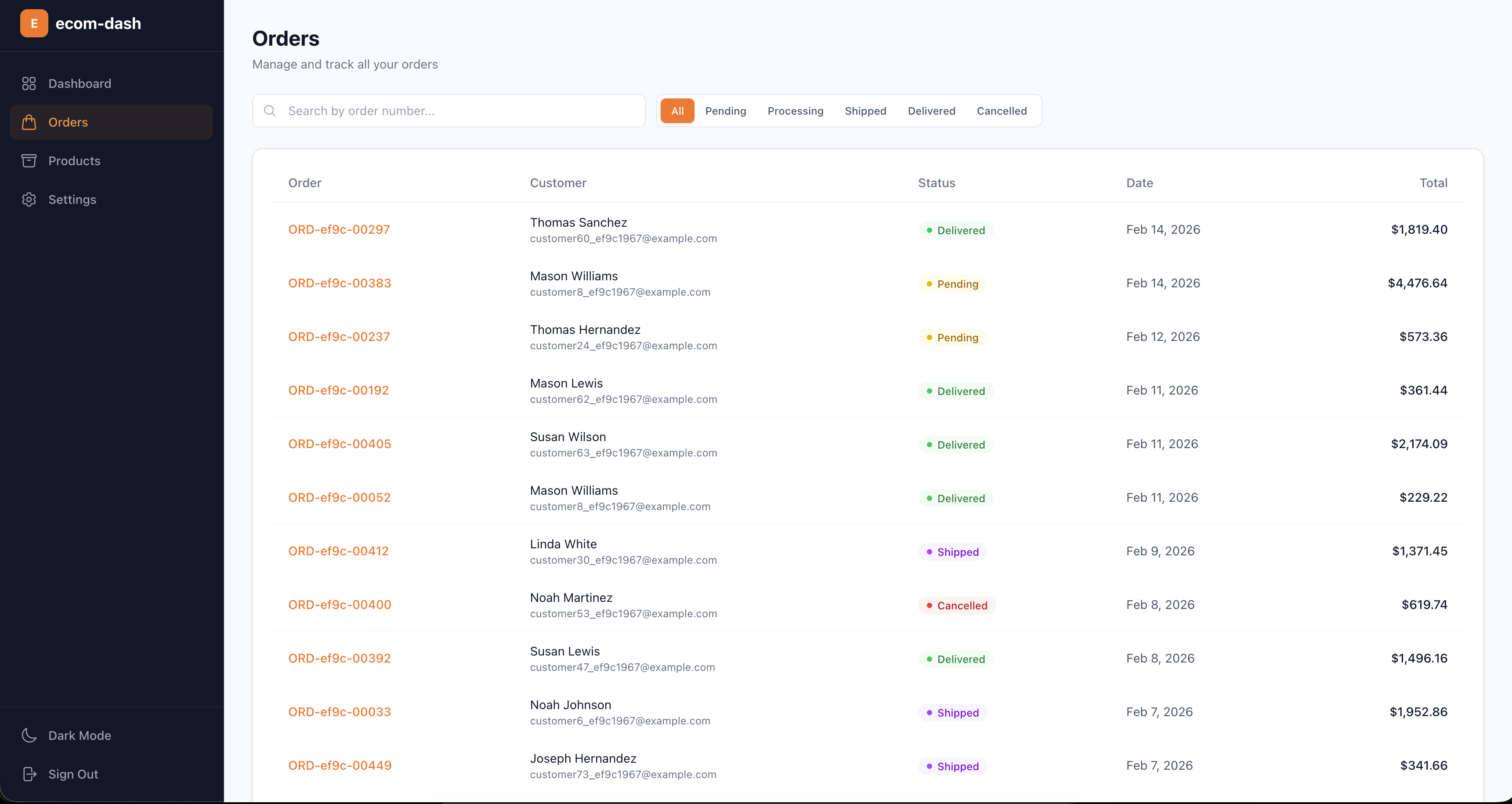Click the Orders shopping bag icon
Screen dimensions: 1512x804
pos(29,122)
